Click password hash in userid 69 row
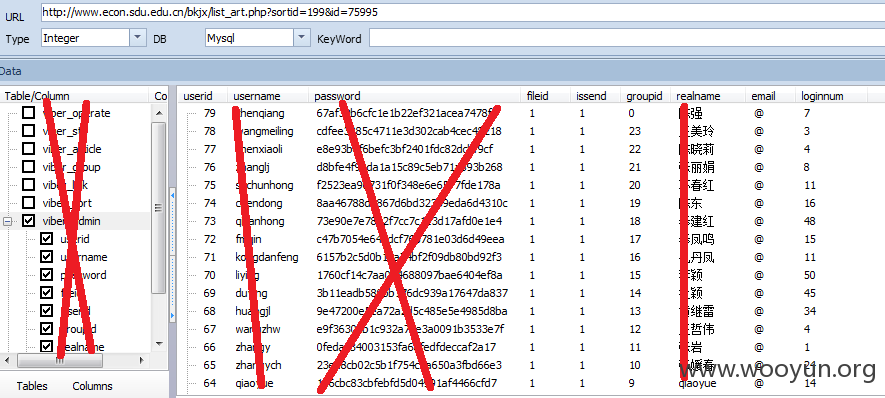This screenshot has height=398, width=885. [x=412, y=293]
